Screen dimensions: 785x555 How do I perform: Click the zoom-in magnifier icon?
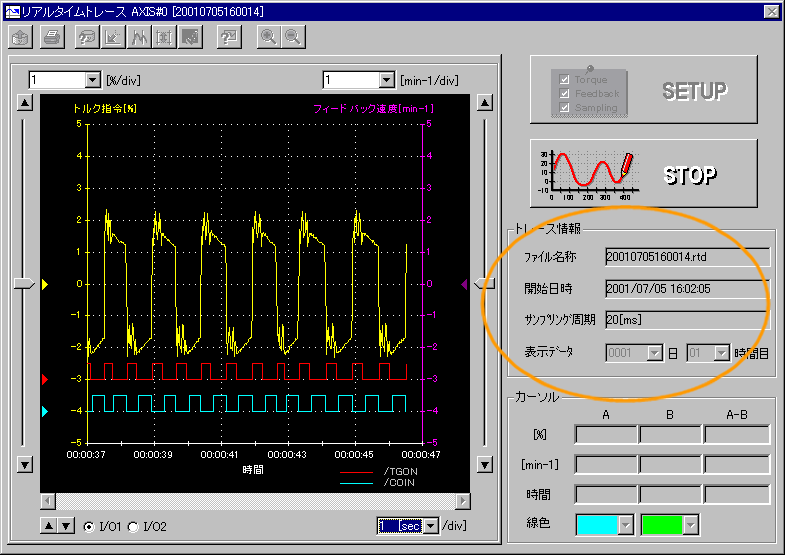[x=268, y=37]
